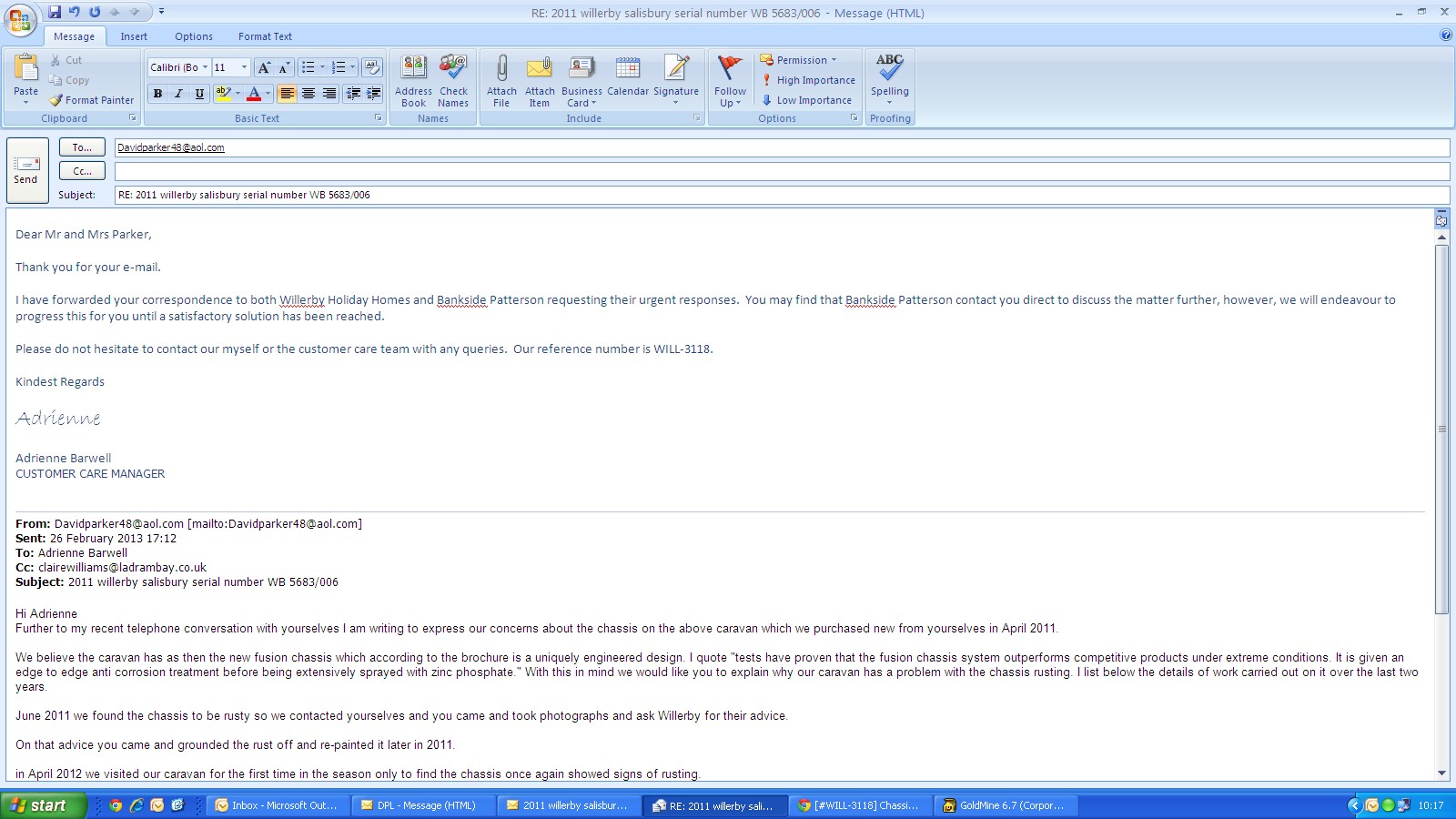Click the To... recipients button
This screenshot has height=819, width=1456.
tap(82, 147)
